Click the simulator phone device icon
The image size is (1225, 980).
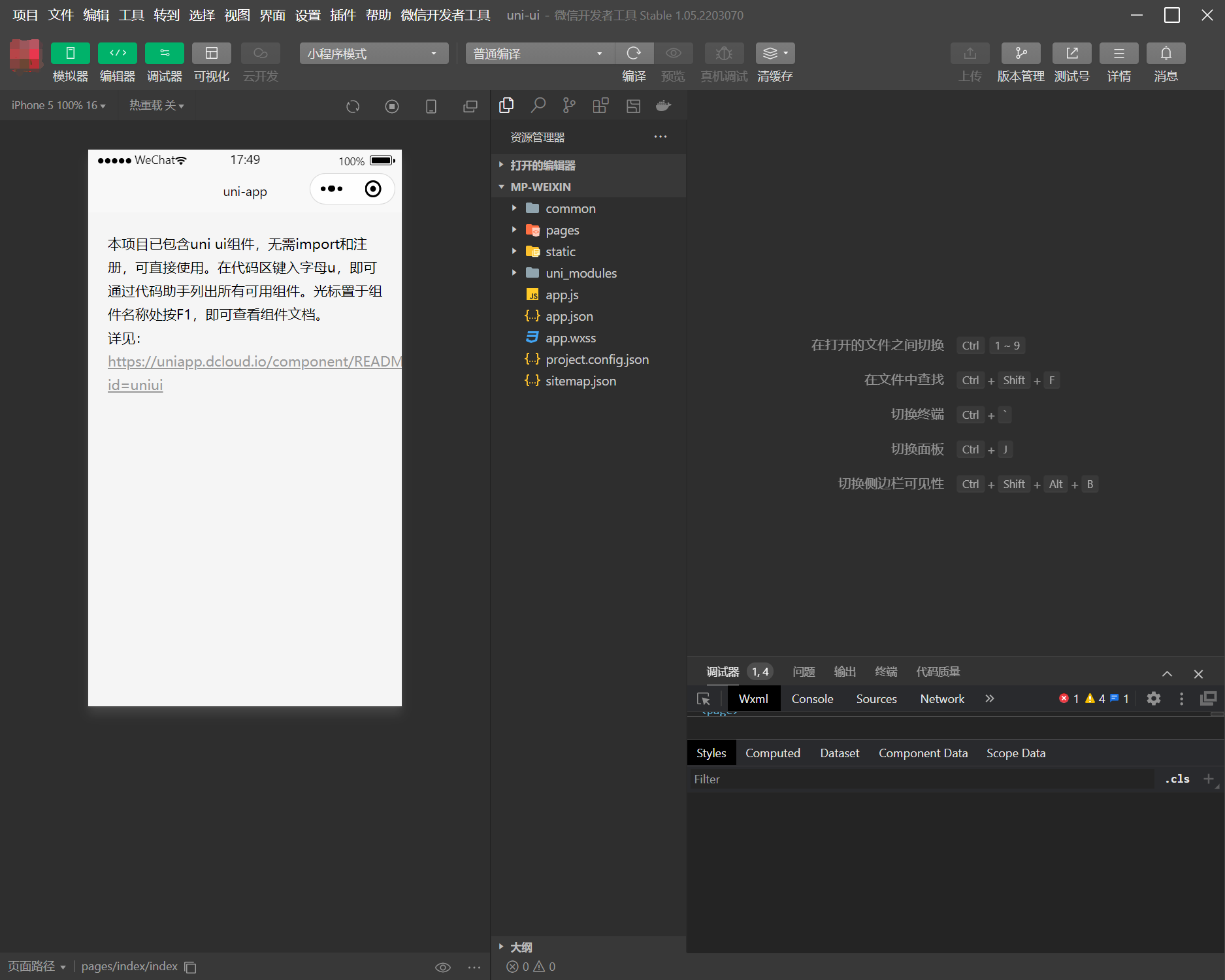point(431,106)
